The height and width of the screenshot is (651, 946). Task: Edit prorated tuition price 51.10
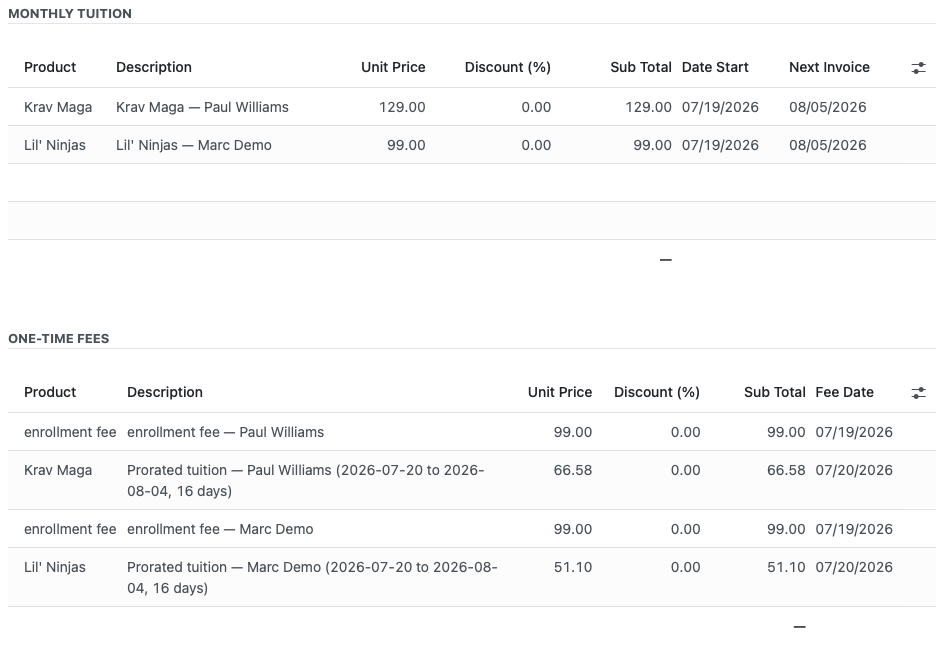[573, 567]
